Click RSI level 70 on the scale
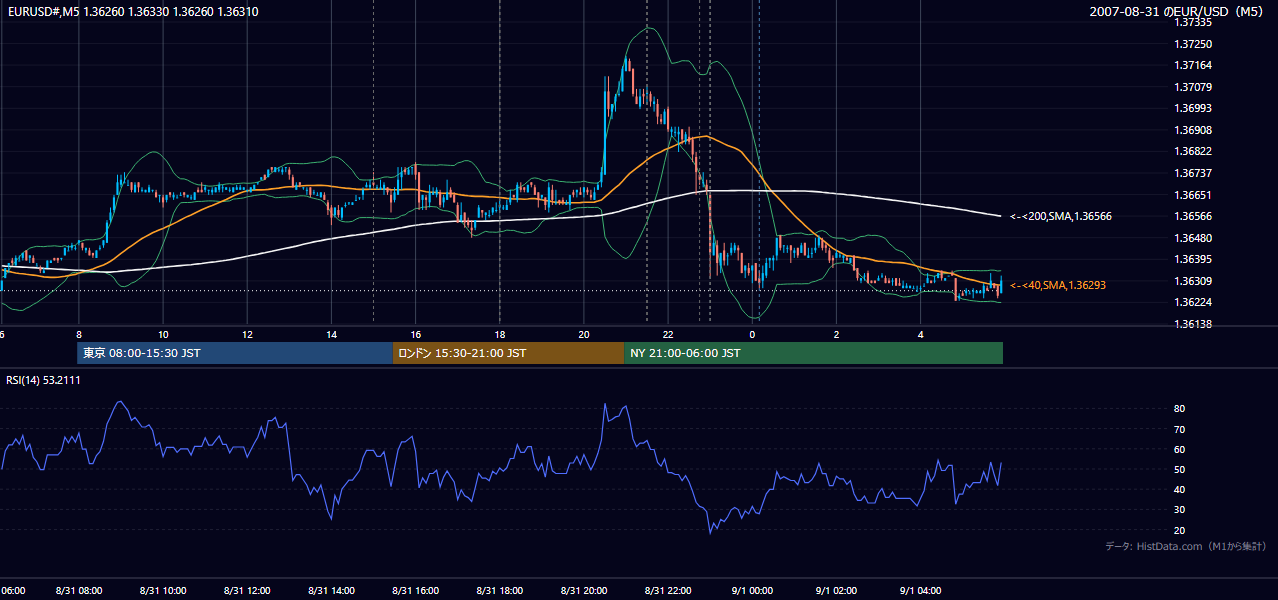 [x=1179, y=429]
